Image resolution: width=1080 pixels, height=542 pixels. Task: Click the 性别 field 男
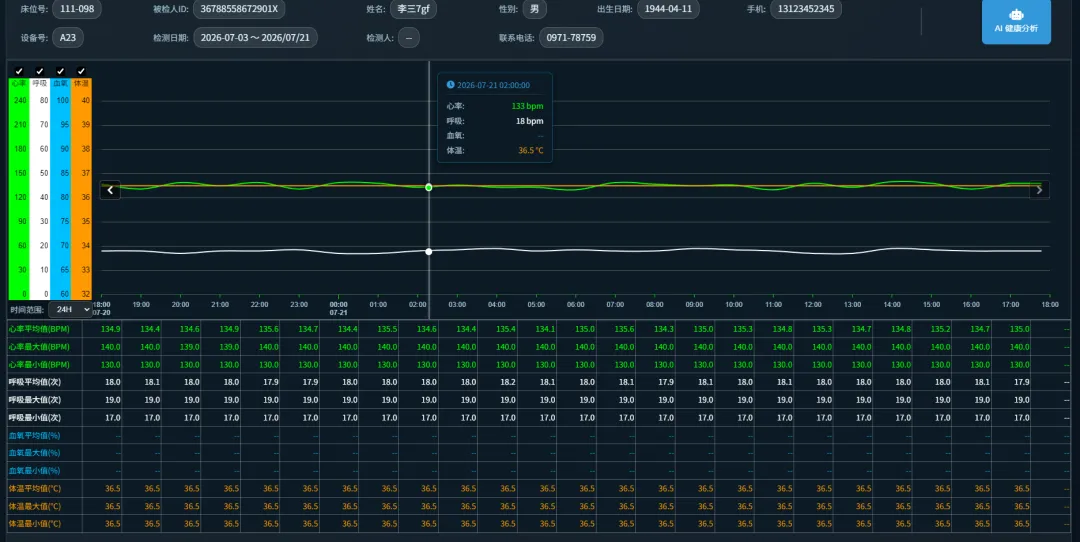(x=534, y=9)
